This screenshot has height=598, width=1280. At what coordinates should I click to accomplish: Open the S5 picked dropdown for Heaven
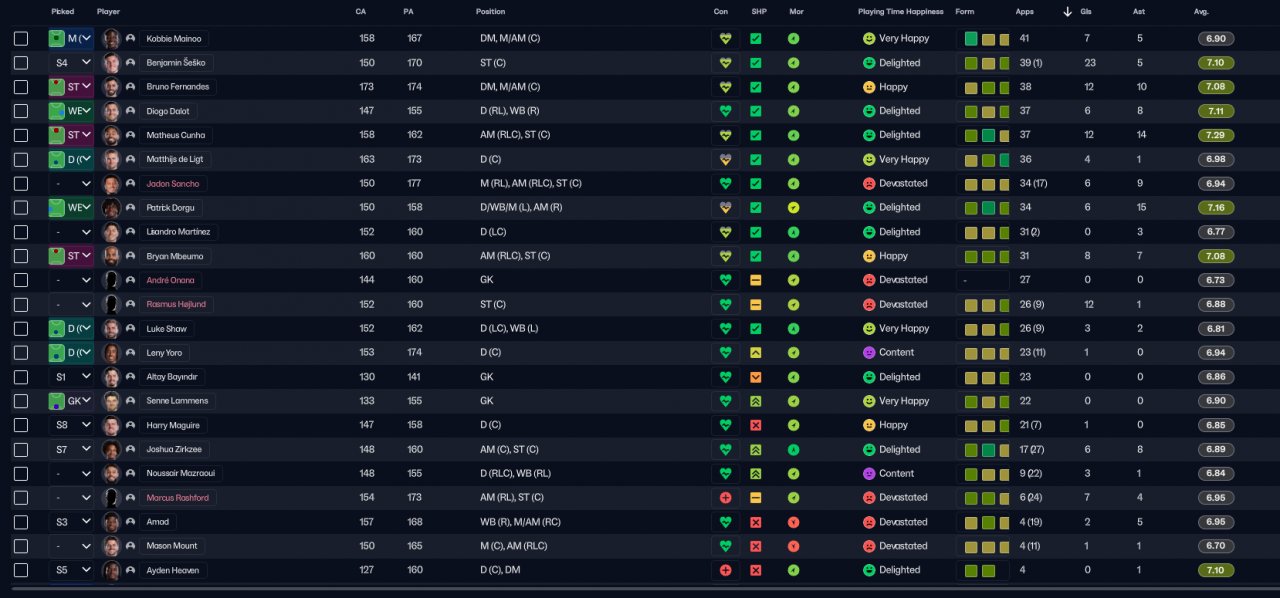[71, 570]
